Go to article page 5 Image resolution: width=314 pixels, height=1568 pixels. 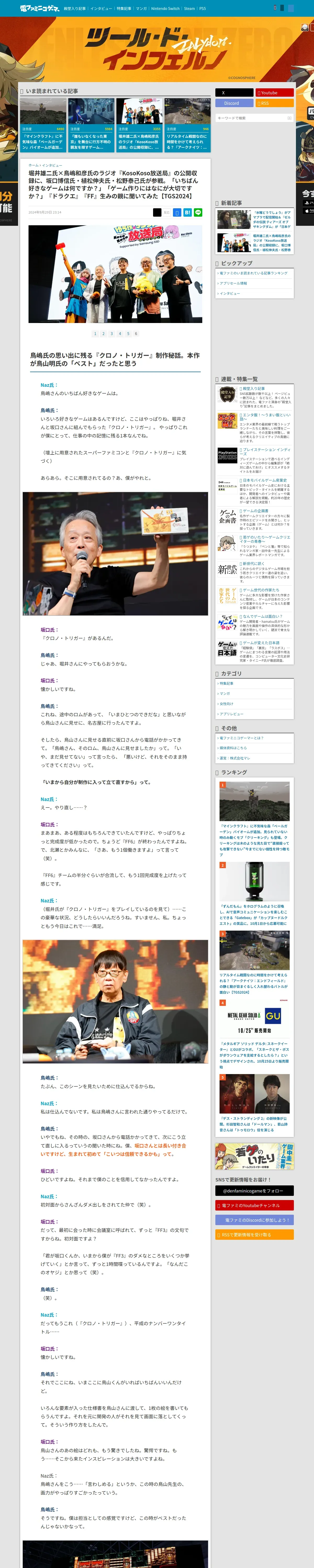pos(128,333)
